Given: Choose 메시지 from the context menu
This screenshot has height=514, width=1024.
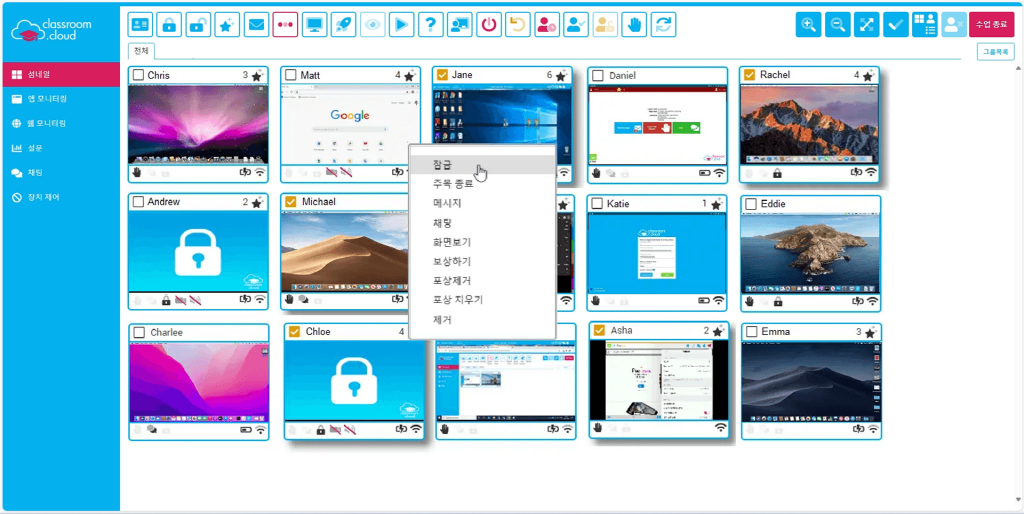Looking at the screenshot, I should tap(446, 203).
